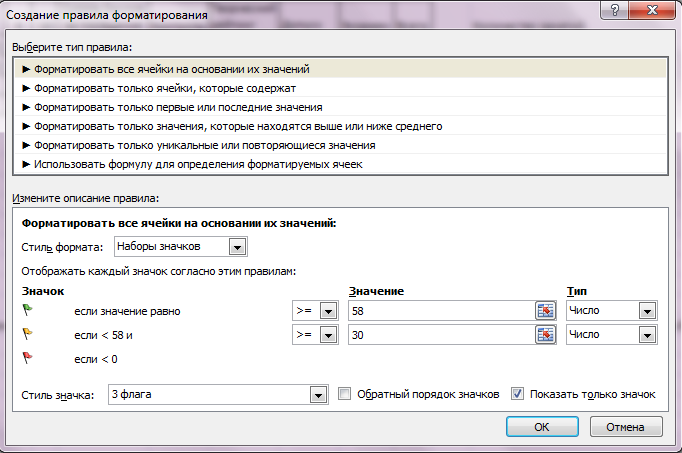Select rule for unique or duplicate values
Viewport: 682px width, 453px height.
340,145
